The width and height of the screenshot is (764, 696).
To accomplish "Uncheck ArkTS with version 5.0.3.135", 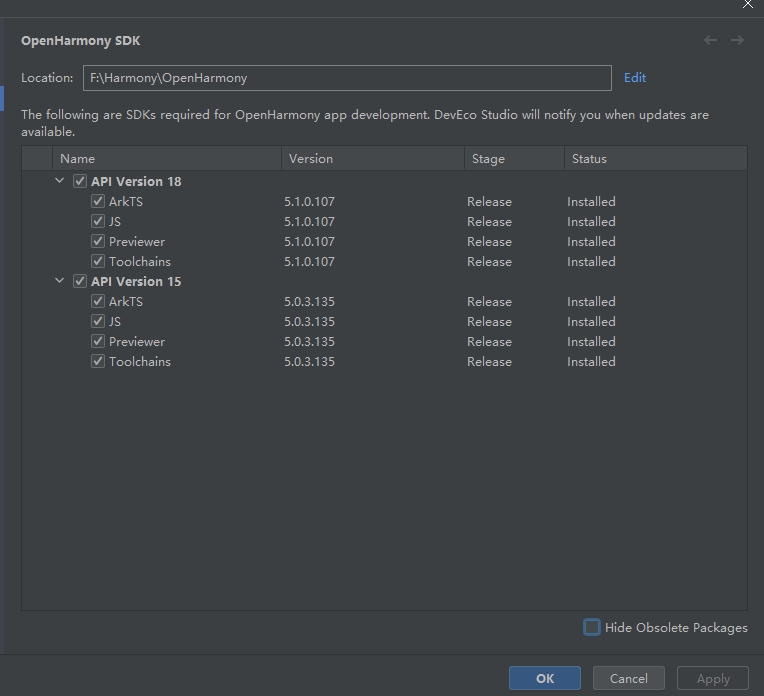I will 98,301.
